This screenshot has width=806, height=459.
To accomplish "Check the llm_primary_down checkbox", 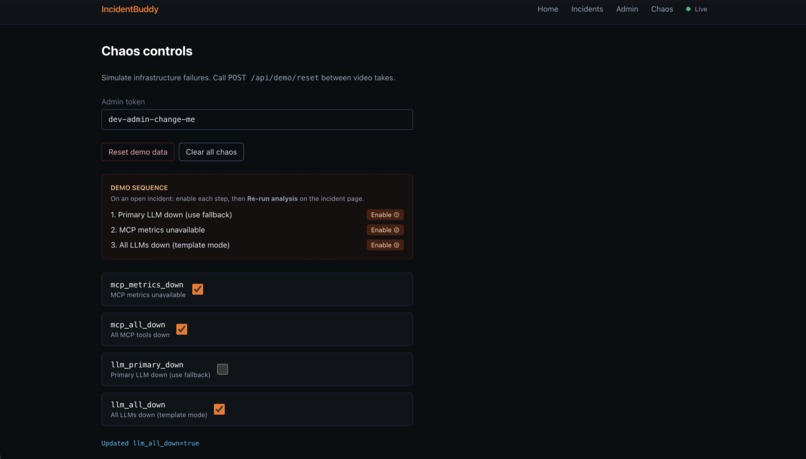I will pos(223,370).
